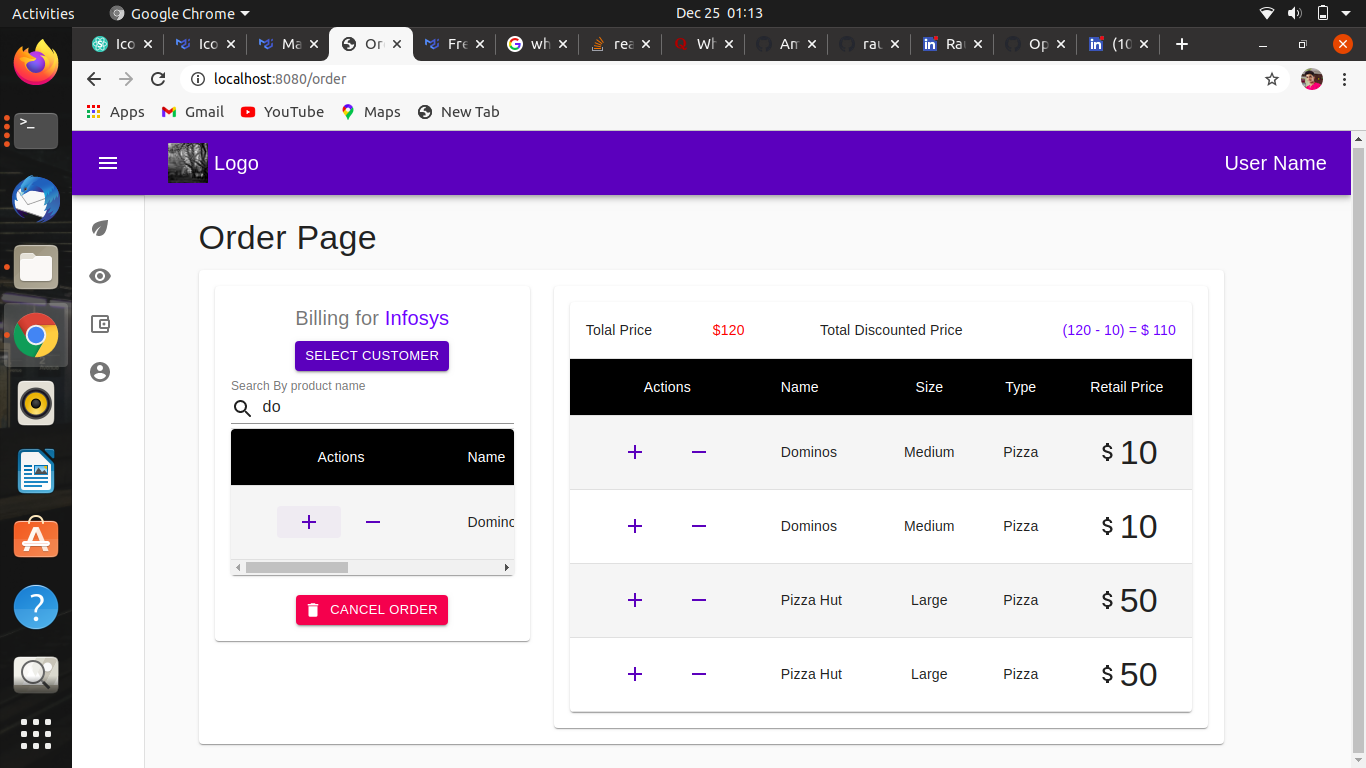Increment quantity of Dominos in search results

pyautogui.click(x=308, y=521)
